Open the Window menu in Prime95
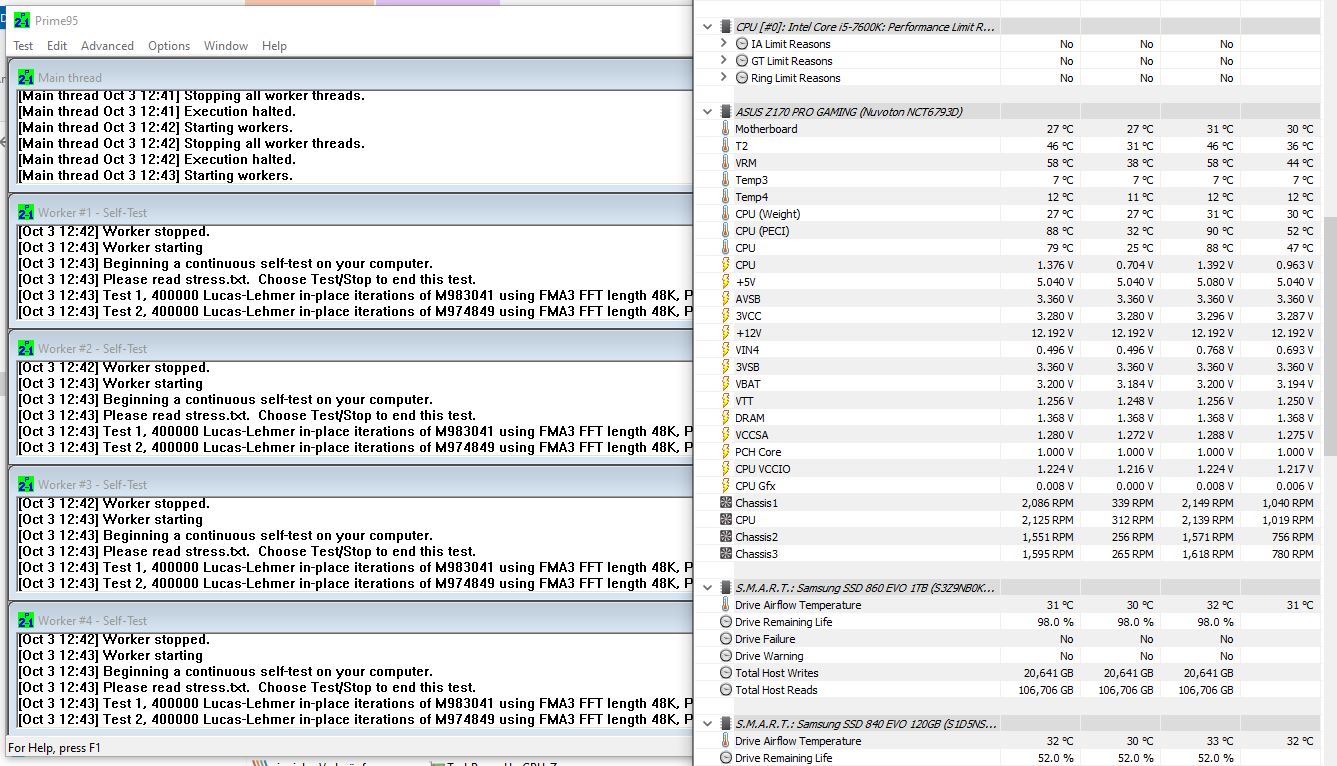1337x766 pixels. (226, 46)
